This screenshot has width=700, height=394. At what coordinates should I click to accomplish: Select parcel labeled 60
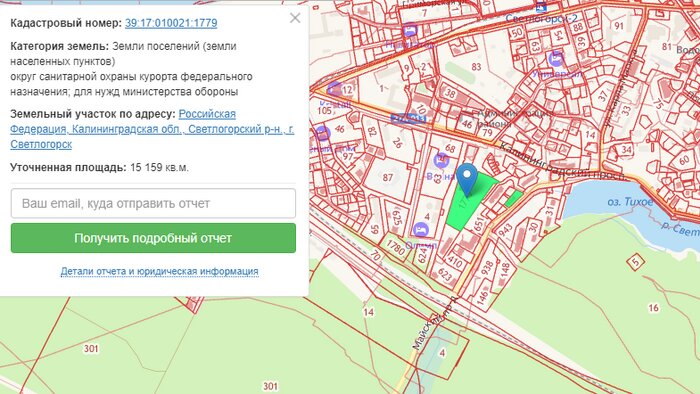click(x=683, y=160)
